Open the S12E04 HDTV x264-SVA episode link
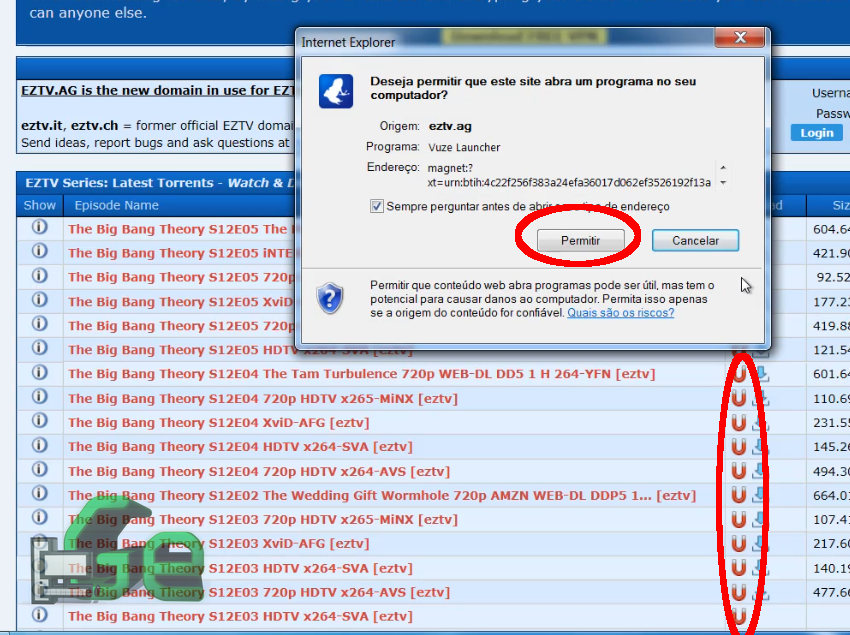This screenshot has width=850, height=635. [240, 447]
